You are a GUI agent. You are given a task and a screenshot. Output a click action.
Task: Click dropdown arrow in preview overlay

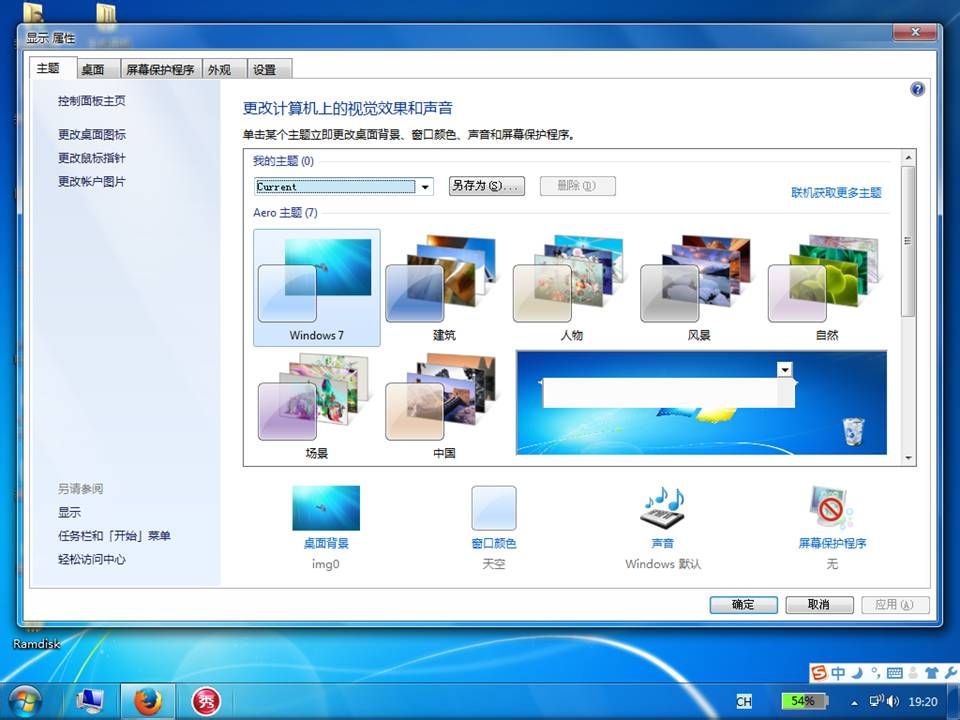pos(785,369)
